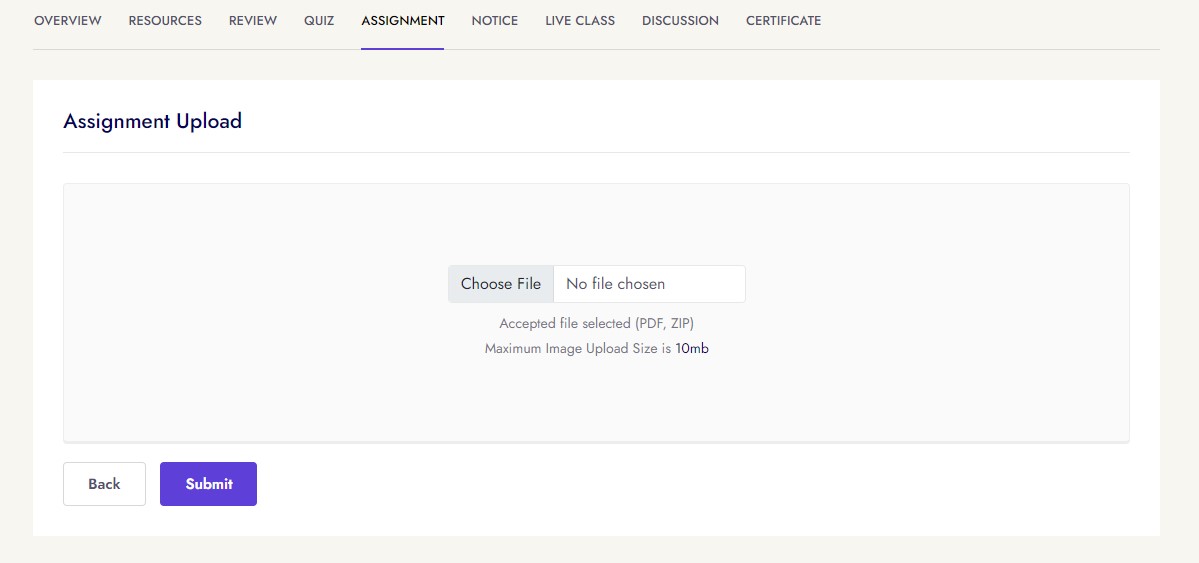This screenshot has height=563, width=1199.
Task: Go to the Review tab
Action: 253,21
